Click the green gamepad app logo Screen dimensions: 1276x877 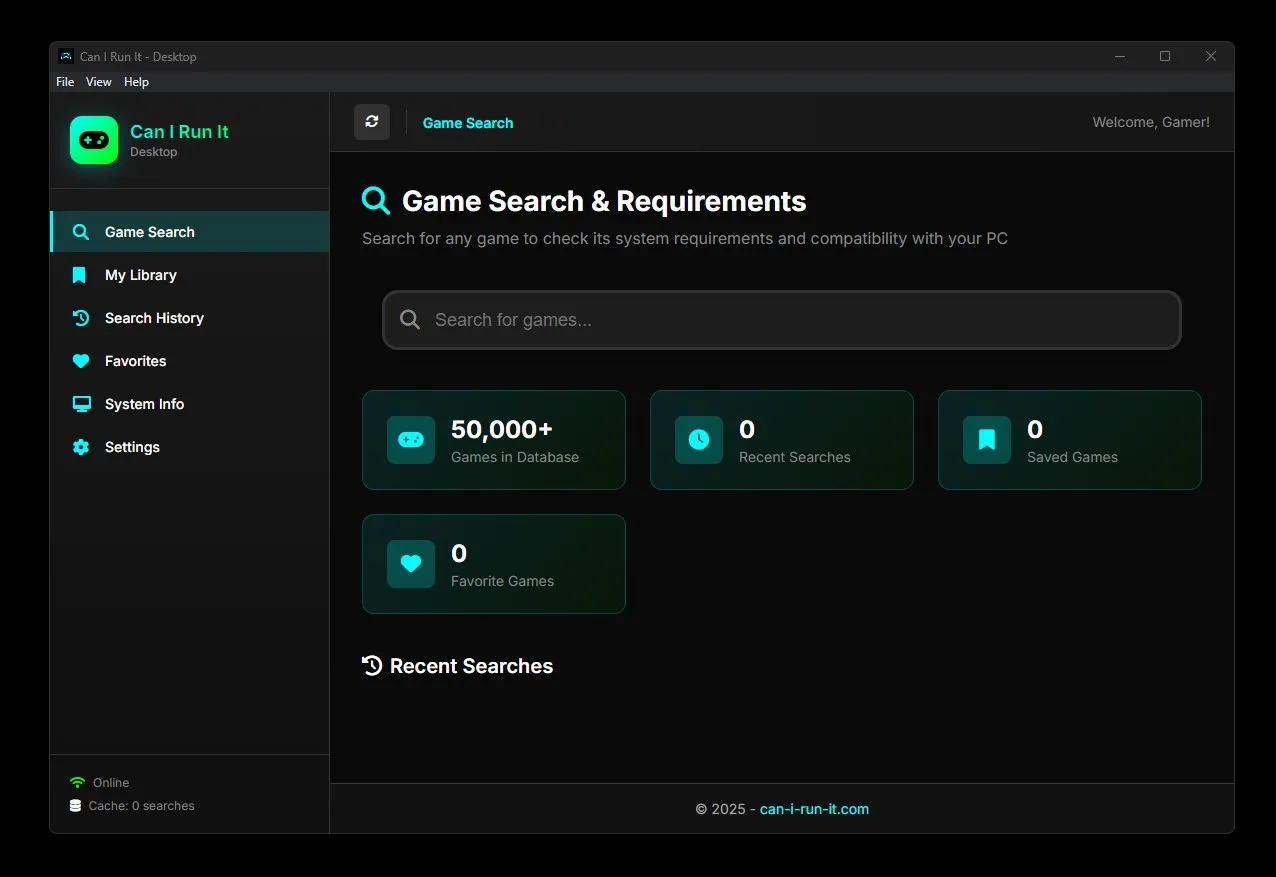coord(94,140)
